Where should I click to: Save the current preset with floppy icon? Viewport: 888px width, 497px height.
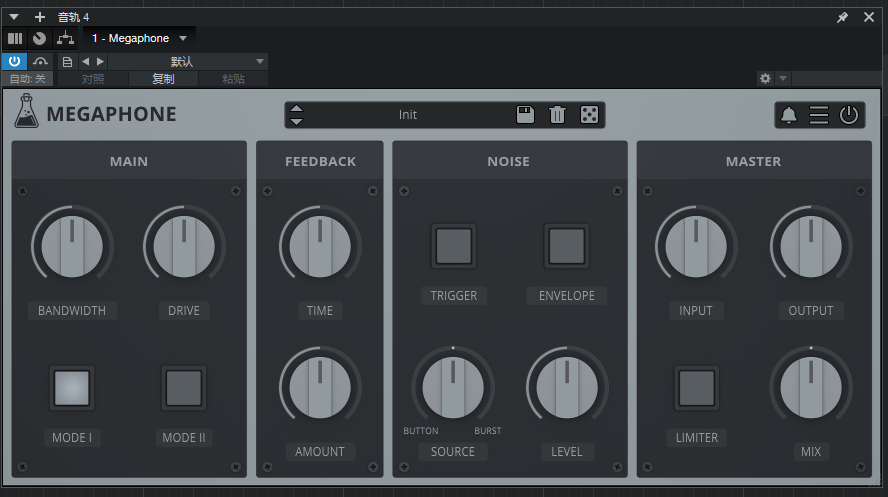[526, 115]
